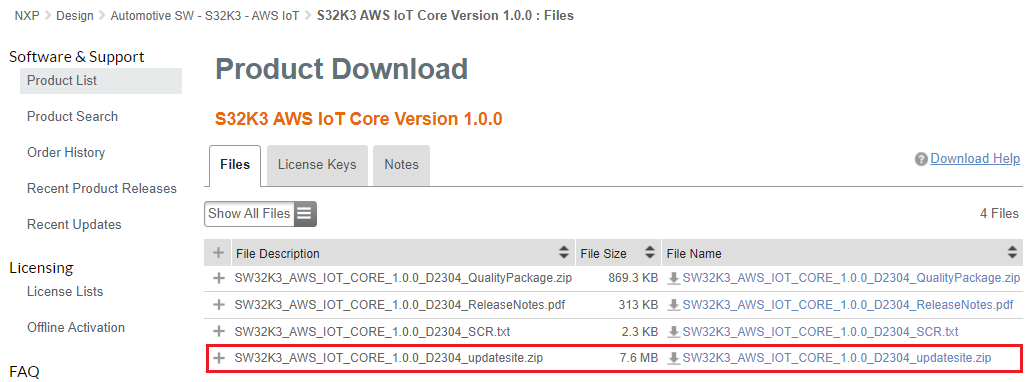
Task: Switch to the License Keys tab
Action: (317, 165)
